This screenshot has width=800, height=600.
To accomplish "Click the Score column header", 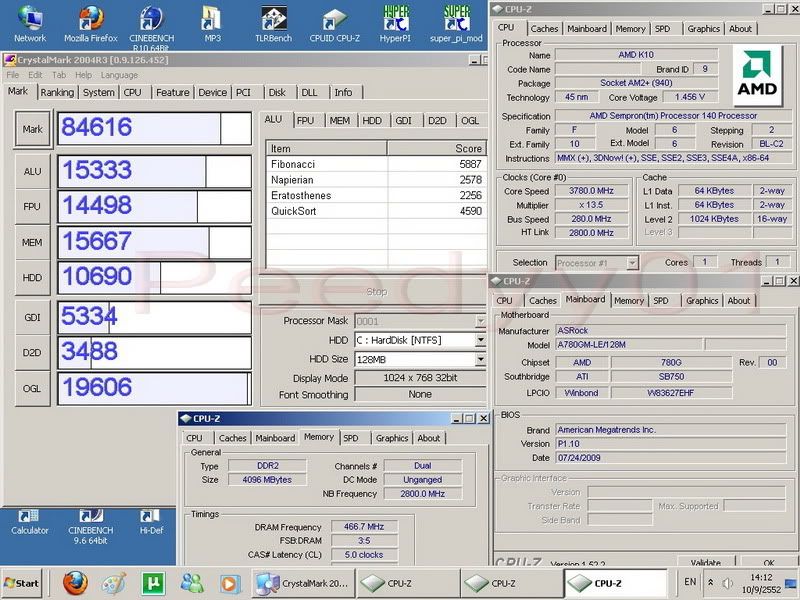I will pos(437,148).
